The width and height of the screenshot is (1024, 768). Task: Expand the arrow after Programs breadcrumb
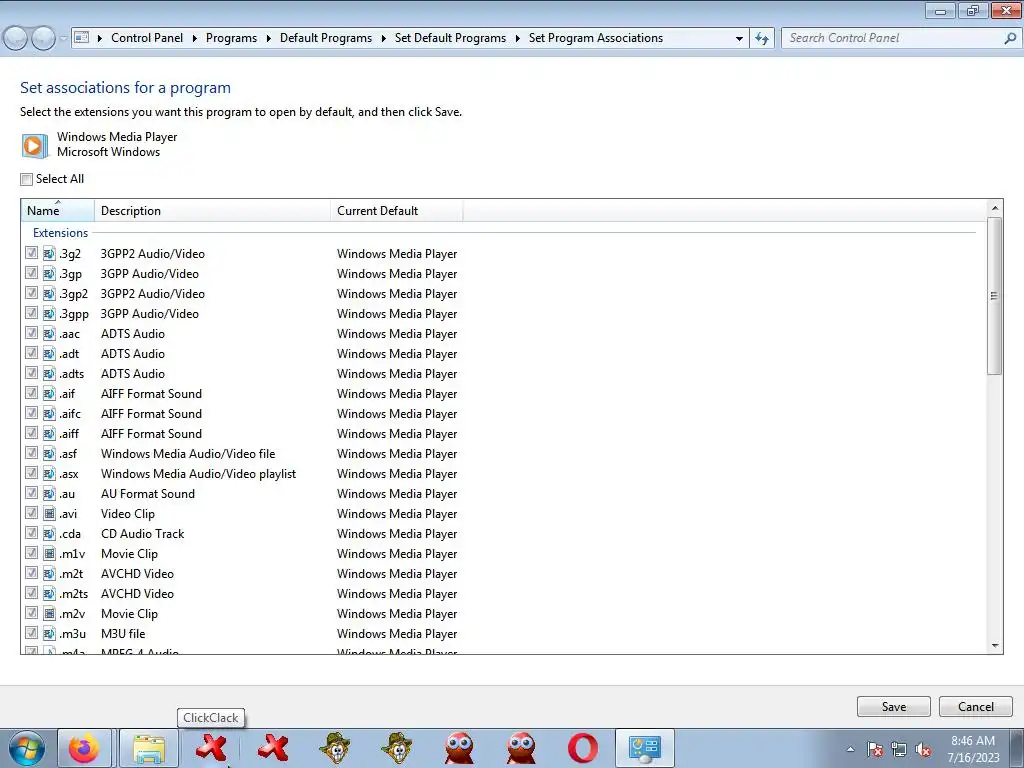268,39
